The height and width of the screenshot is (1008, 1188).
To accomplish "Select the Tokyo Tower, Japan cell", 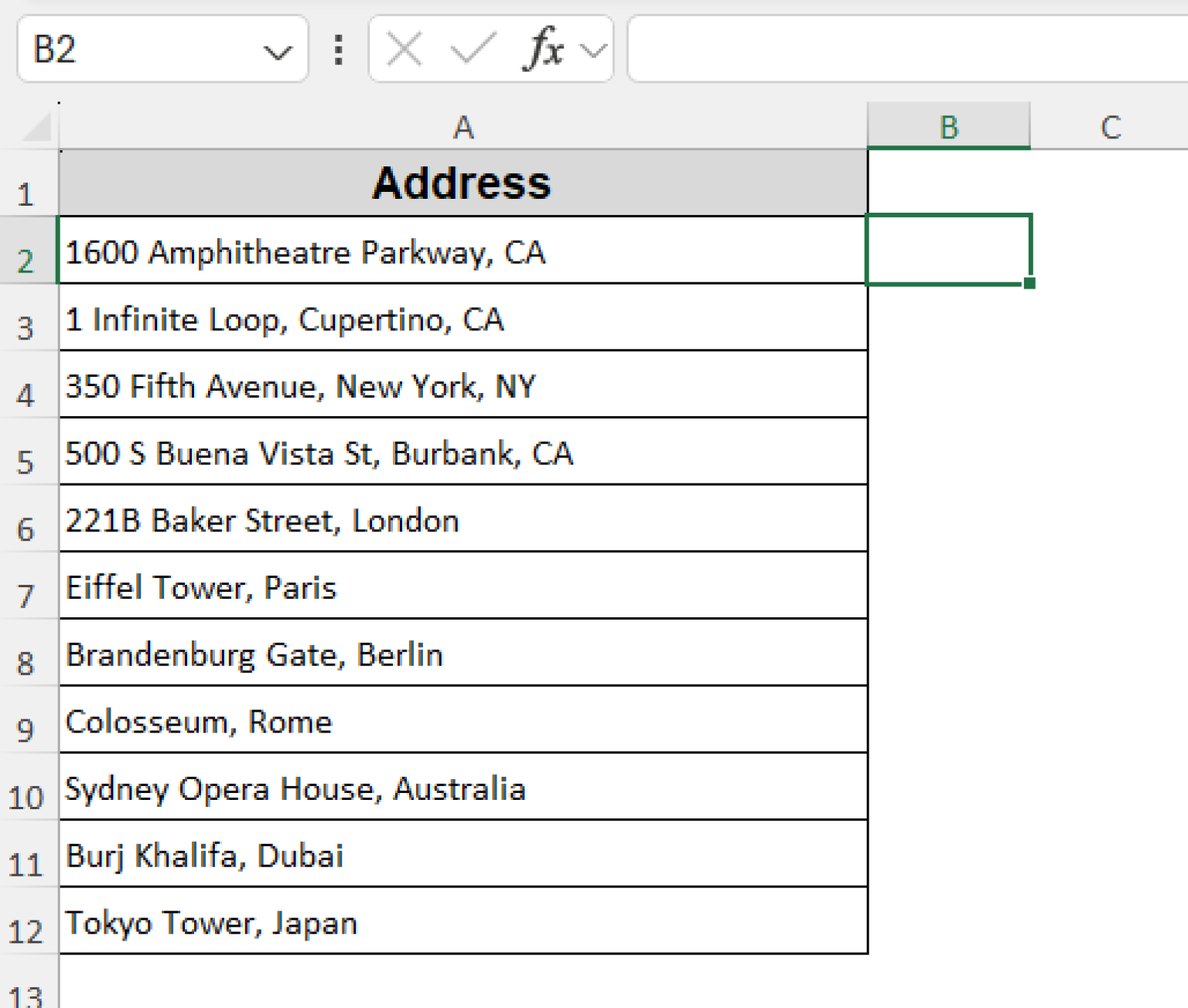I will (463, 922).
